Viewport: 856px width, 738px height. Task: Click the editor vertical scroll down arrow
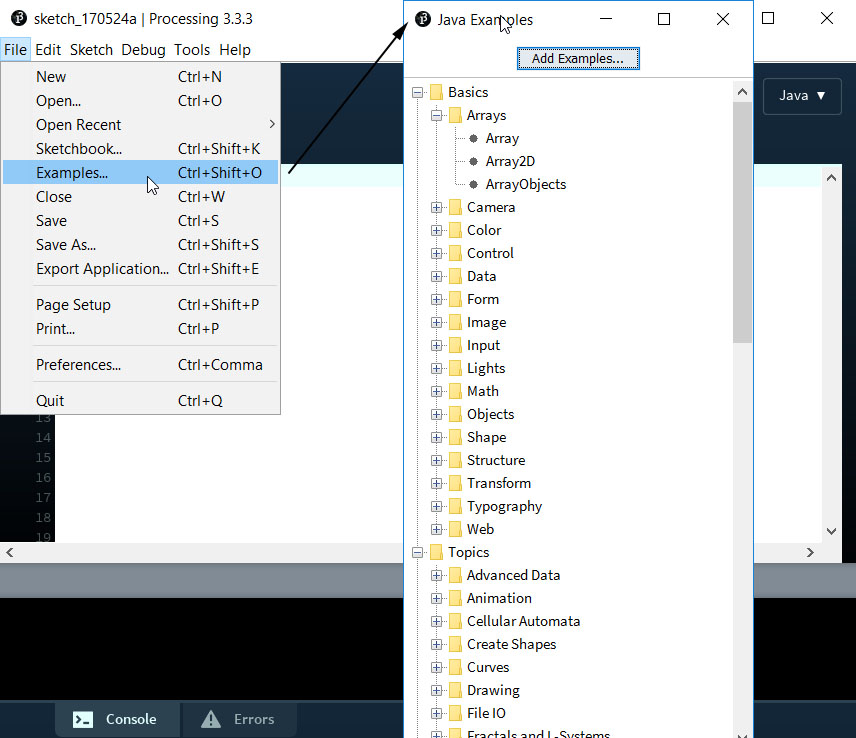(x=831, y=531)
